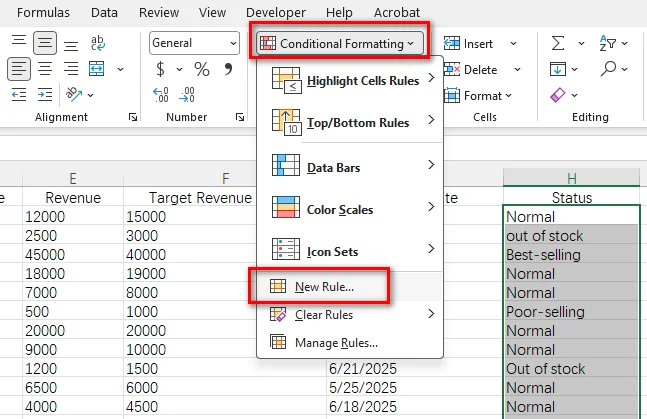The image size is (647, 419).
Task: Switch to View tab
Action: 213,12
